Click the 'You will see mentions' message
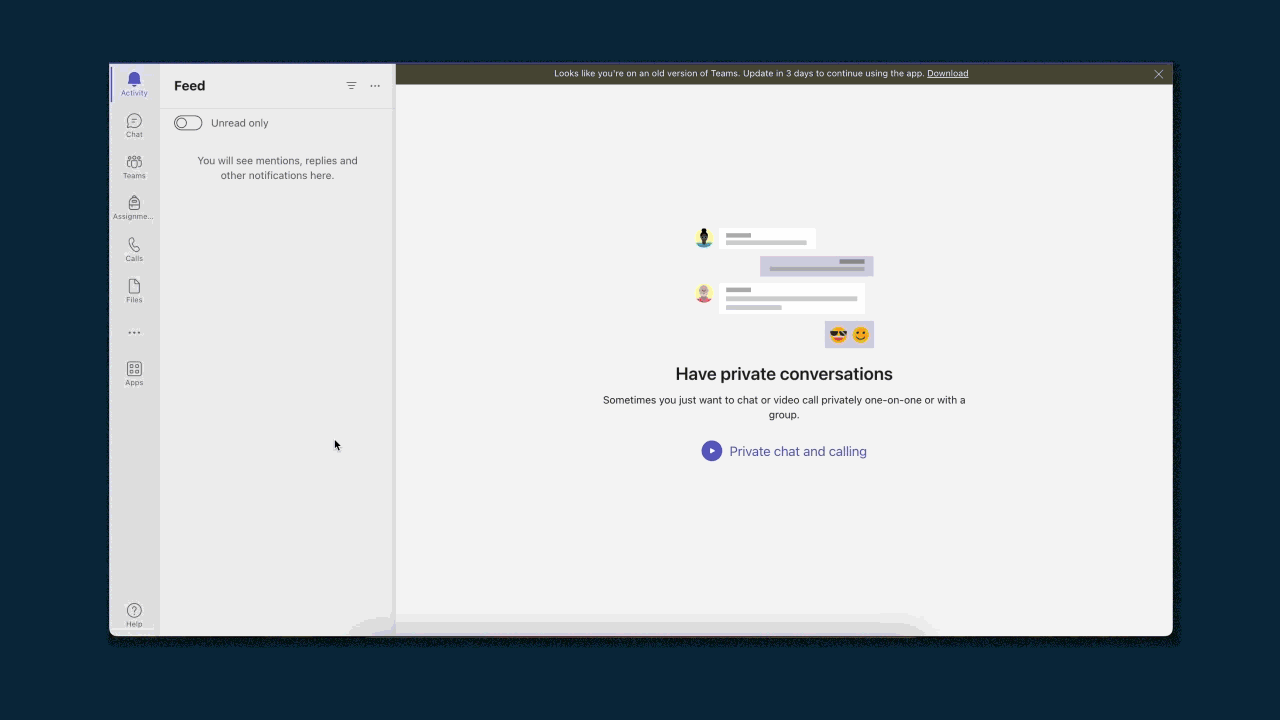Screen dimensions: 1280x720 click(277, 168)
